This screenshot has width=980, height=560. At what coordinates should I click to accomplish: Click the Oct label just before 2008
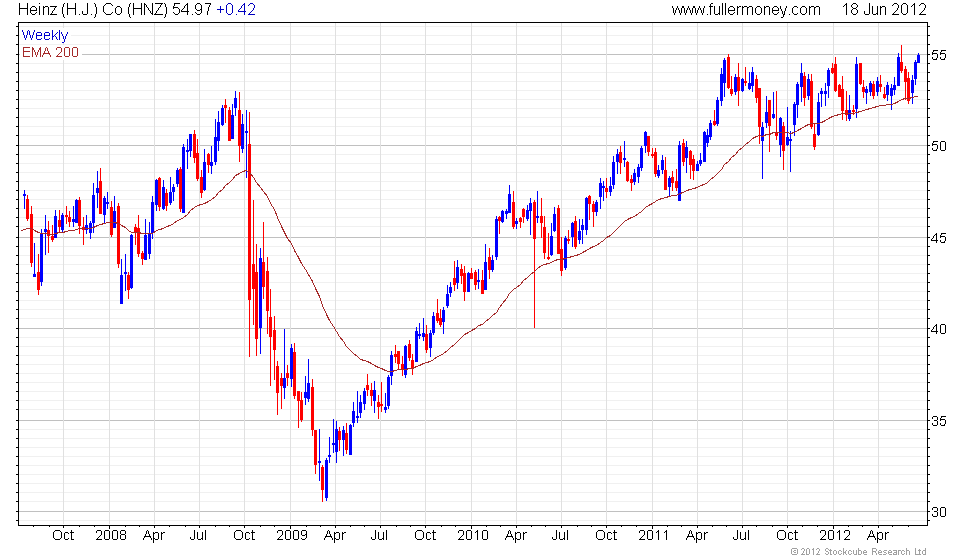coord(63,536)
